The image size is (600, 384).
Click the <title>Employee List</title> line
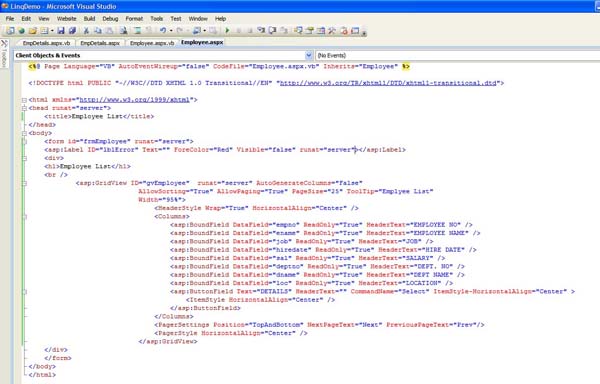pos(99,116)
